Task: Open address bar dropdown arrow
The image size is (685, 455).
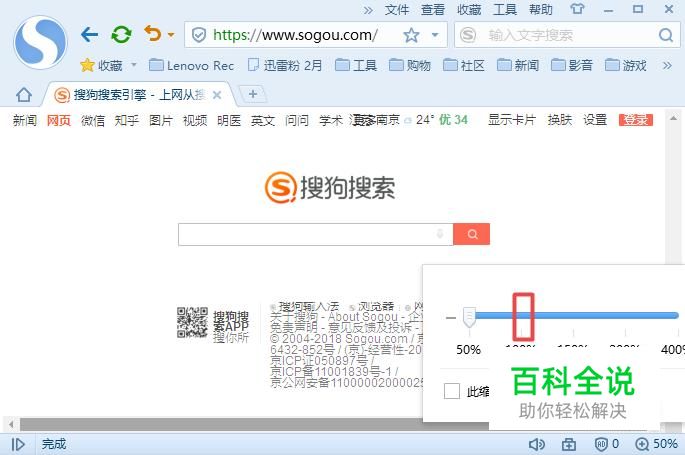Action: pyautogui.click(x=435, y=35)
